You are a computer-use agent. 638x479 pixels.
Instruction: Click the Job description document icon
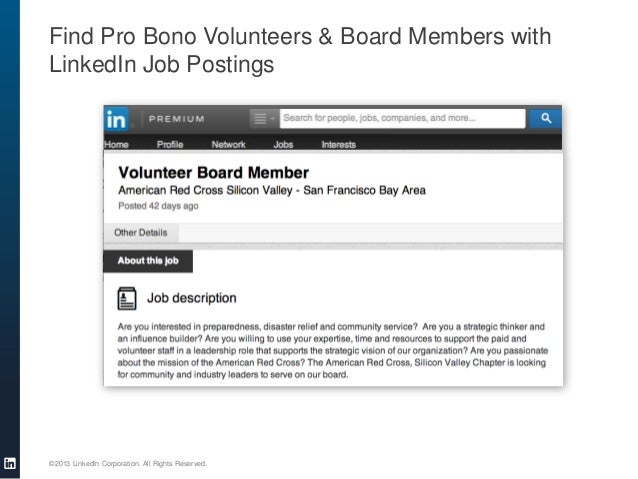[127, 298]
